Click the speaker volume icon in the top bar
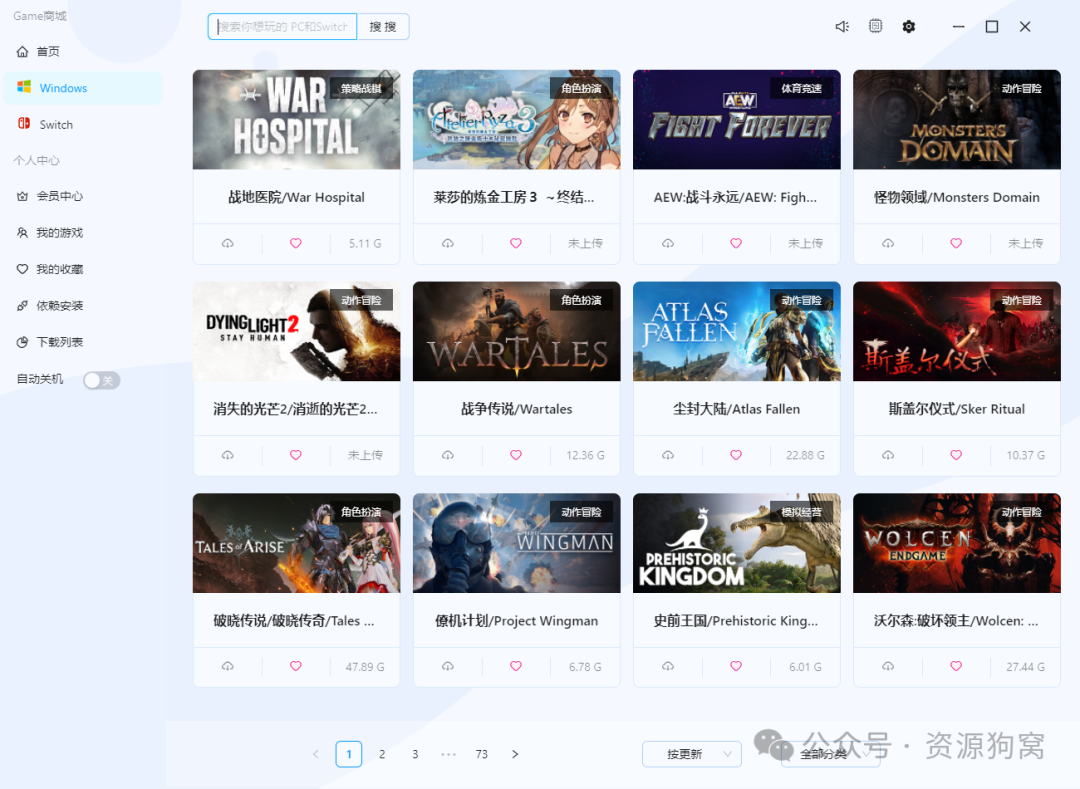The width and height of the screenshot is (1080, 789). click(842, 27)
